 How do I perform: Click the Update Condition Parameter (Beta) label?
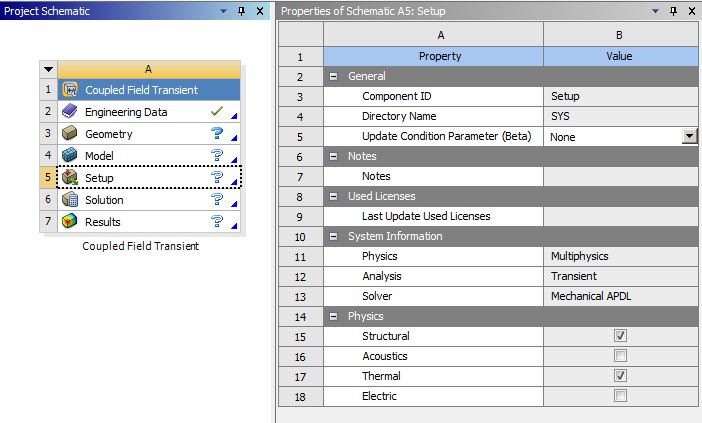click(x=446, y=136)
